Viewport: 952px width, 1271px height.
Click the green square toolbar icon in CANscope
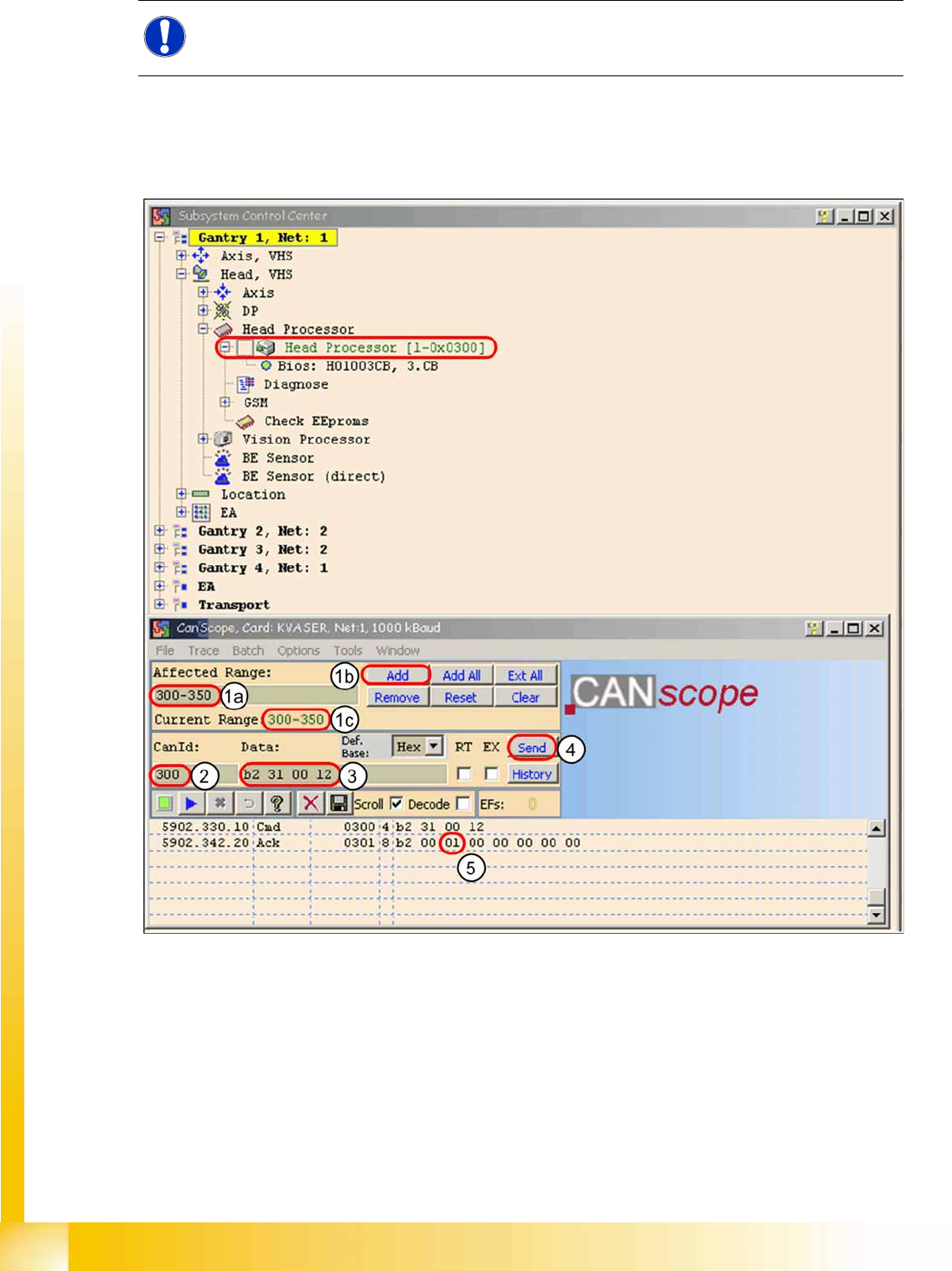(x=165, y=803)
